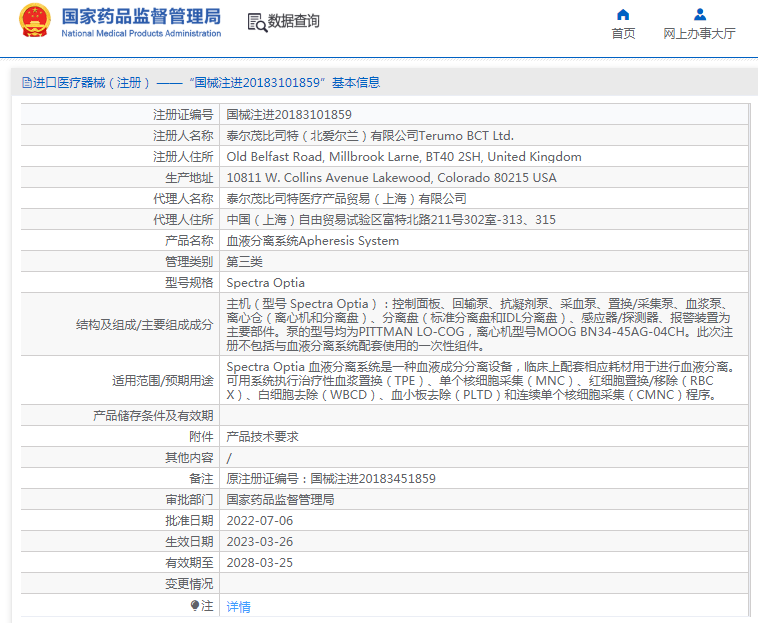
Task: Select expiry date 2028-03-25
Action: 260,563
